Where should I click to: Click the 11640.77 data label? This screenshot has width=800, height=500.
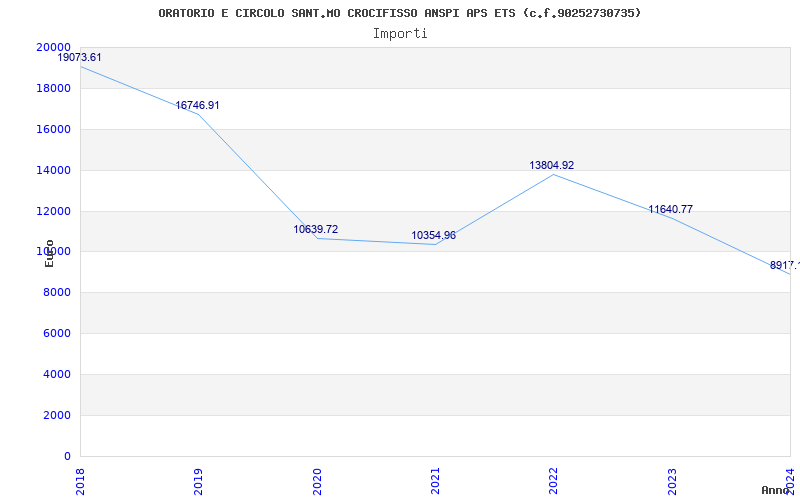click(670, 209)
